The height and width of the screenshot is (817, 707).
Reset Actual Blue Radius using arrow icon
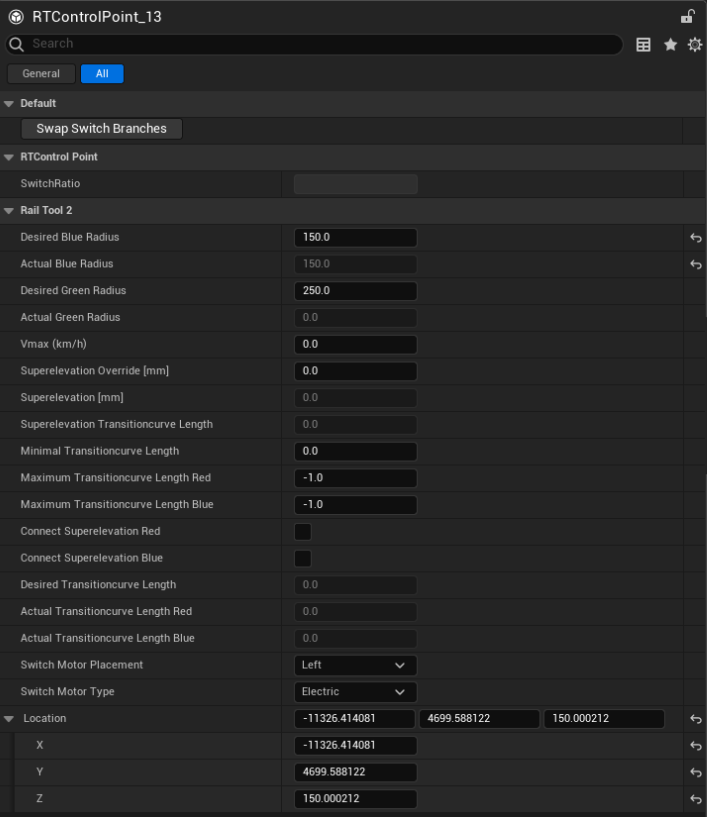pyautogui.click(x=695, y=265)
